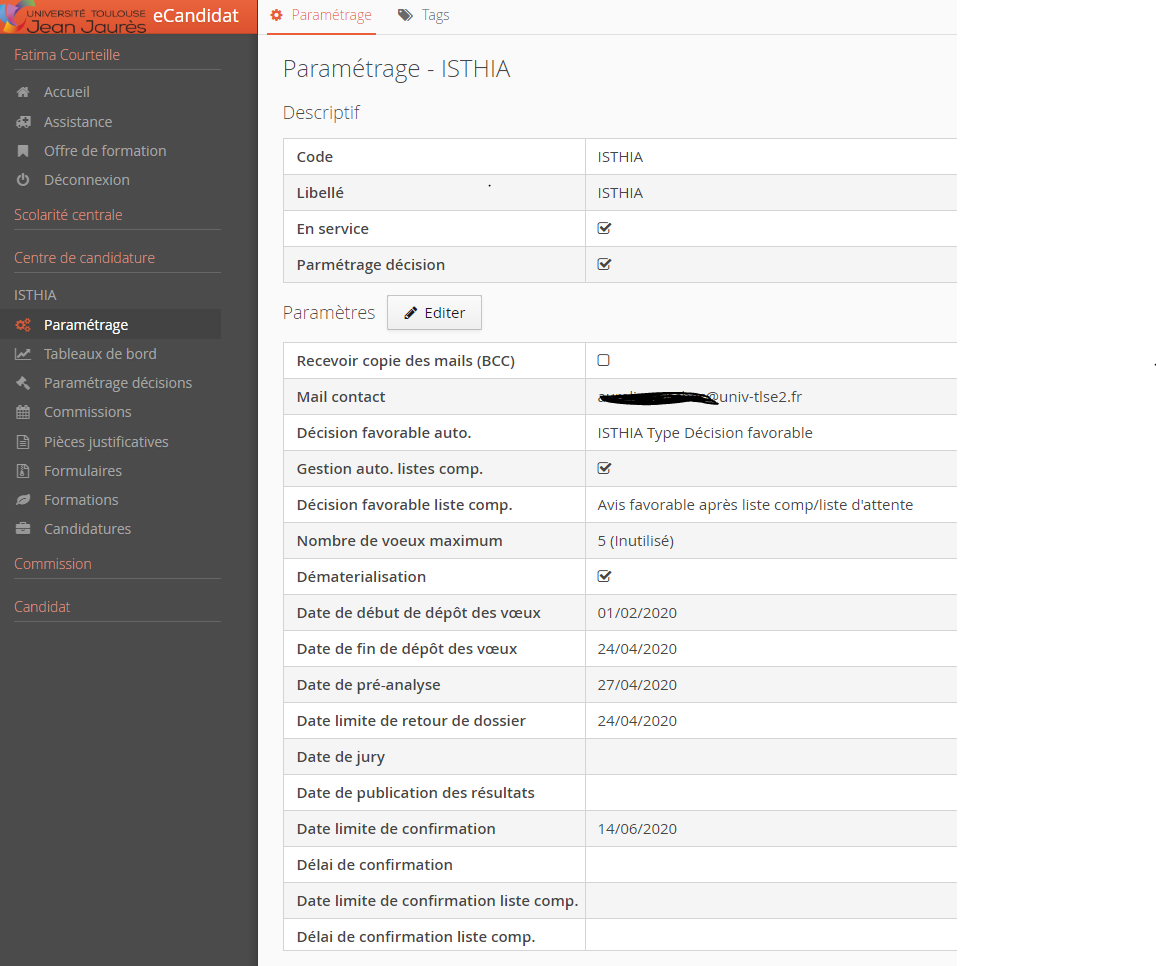
Task: Click the Candidatures briefcase icon
Action: tap(23, 529)
